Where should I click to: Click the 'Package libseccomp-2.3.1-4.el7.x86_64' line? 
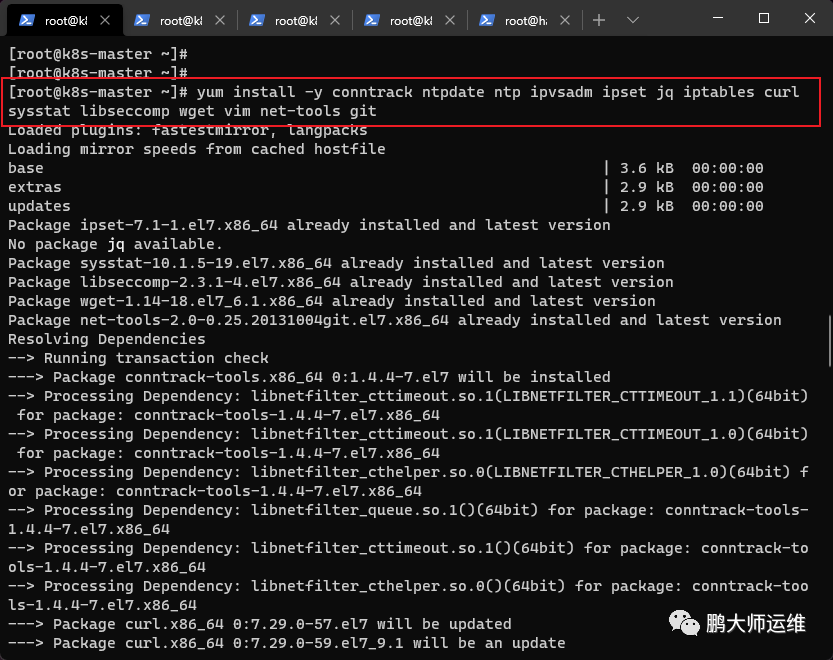[x=341, y=282]
